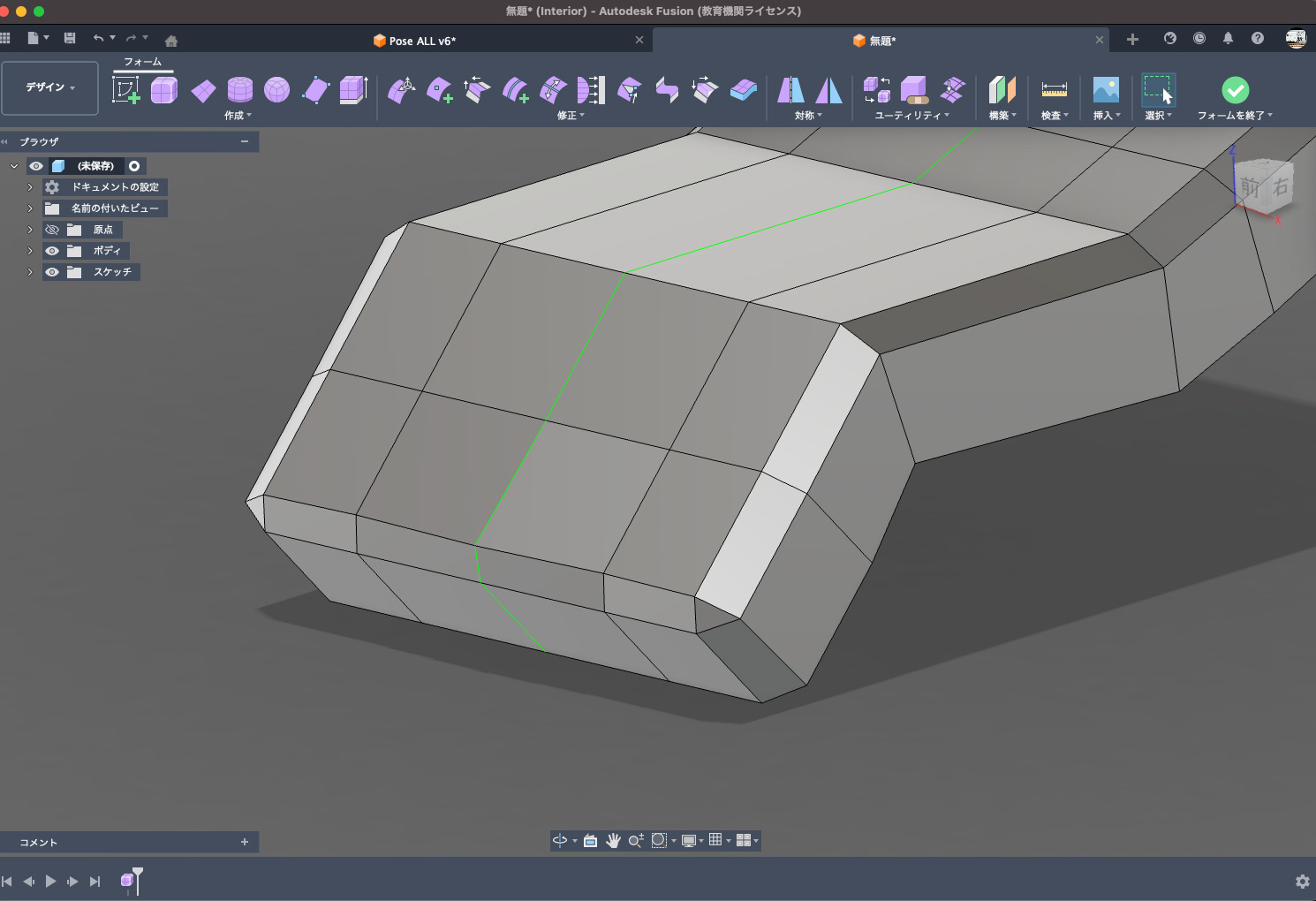Expand the ドキュメントの設定 tree node
This screenshot has width=1316, height=901.
click(x=30, y=187)
